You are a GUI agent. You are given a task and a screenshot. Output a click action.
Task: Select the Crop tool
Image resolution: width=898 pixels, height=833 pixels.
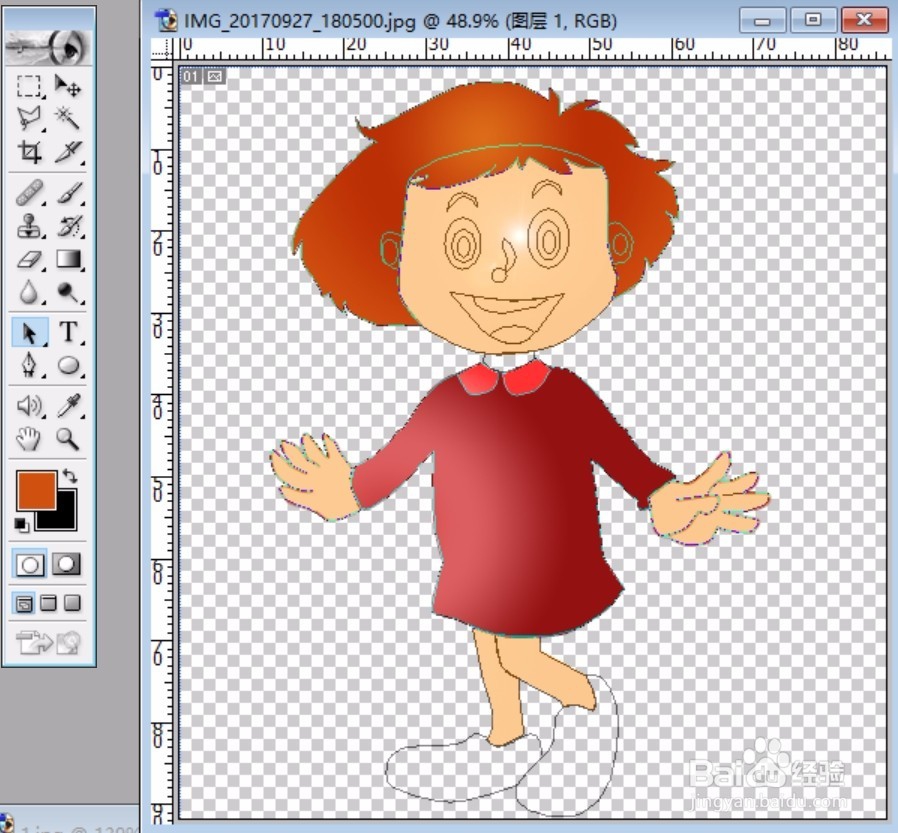pos(29,152)
